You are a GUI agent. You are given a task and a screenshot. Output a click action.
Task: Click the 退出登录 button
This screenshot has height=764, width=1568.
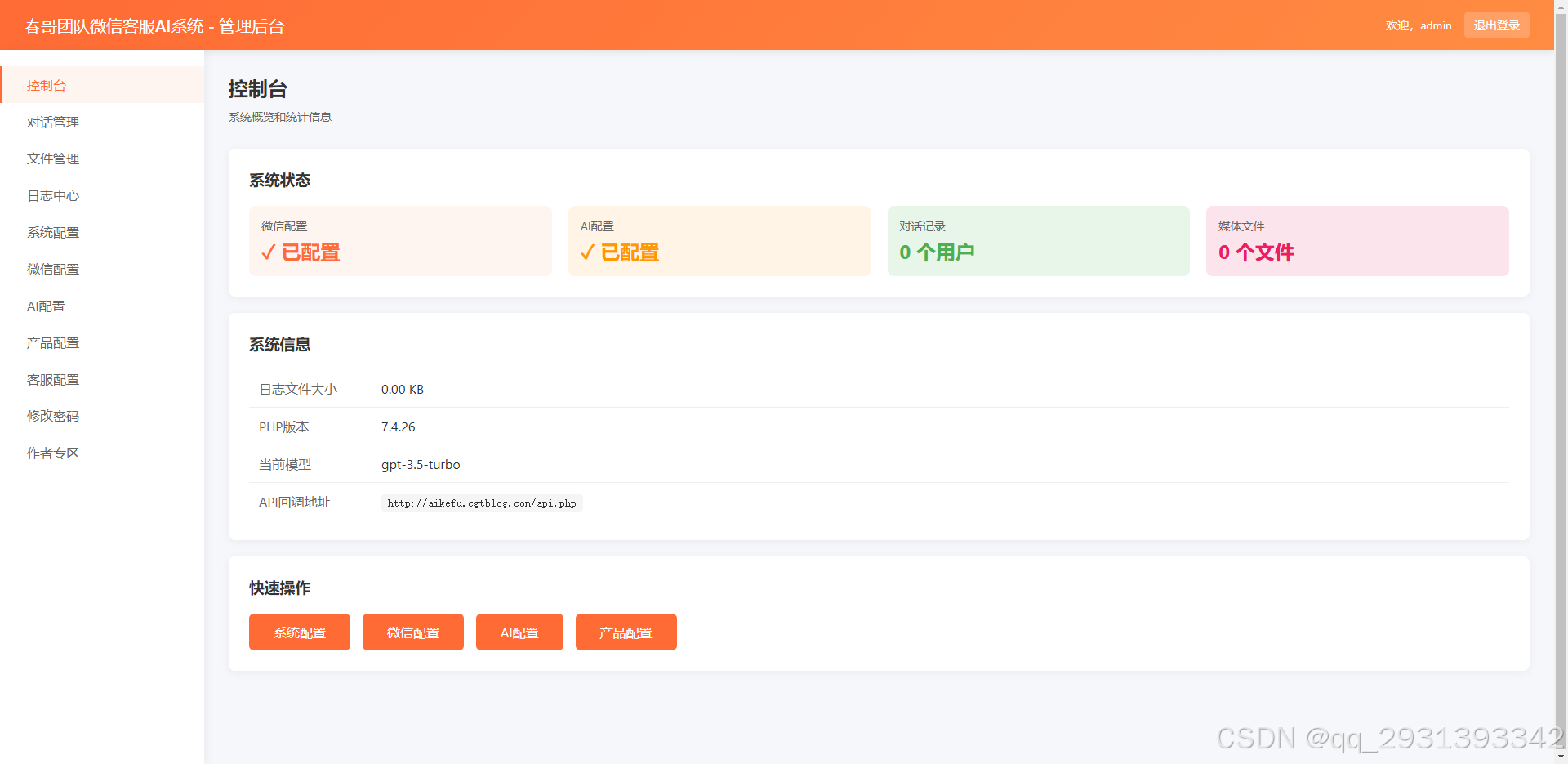point(1496,25)
